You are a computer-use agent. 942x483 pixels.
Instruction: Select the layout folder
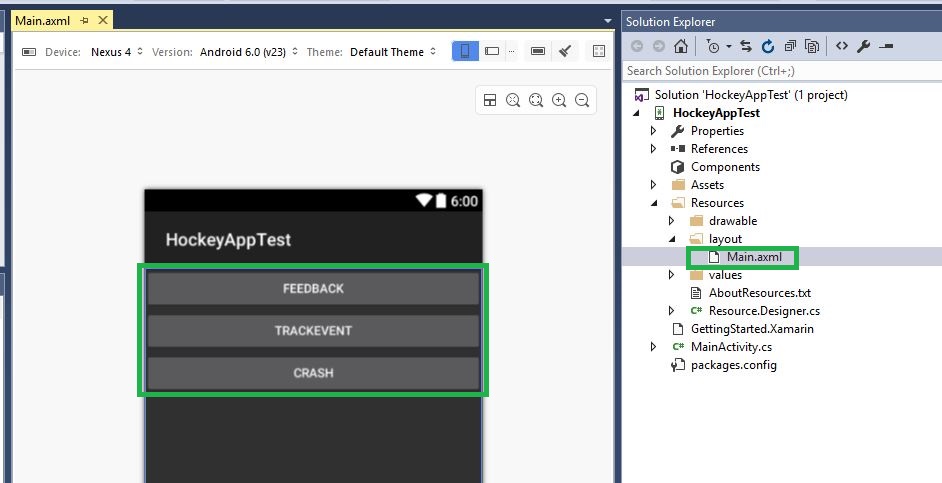[725, 239]
